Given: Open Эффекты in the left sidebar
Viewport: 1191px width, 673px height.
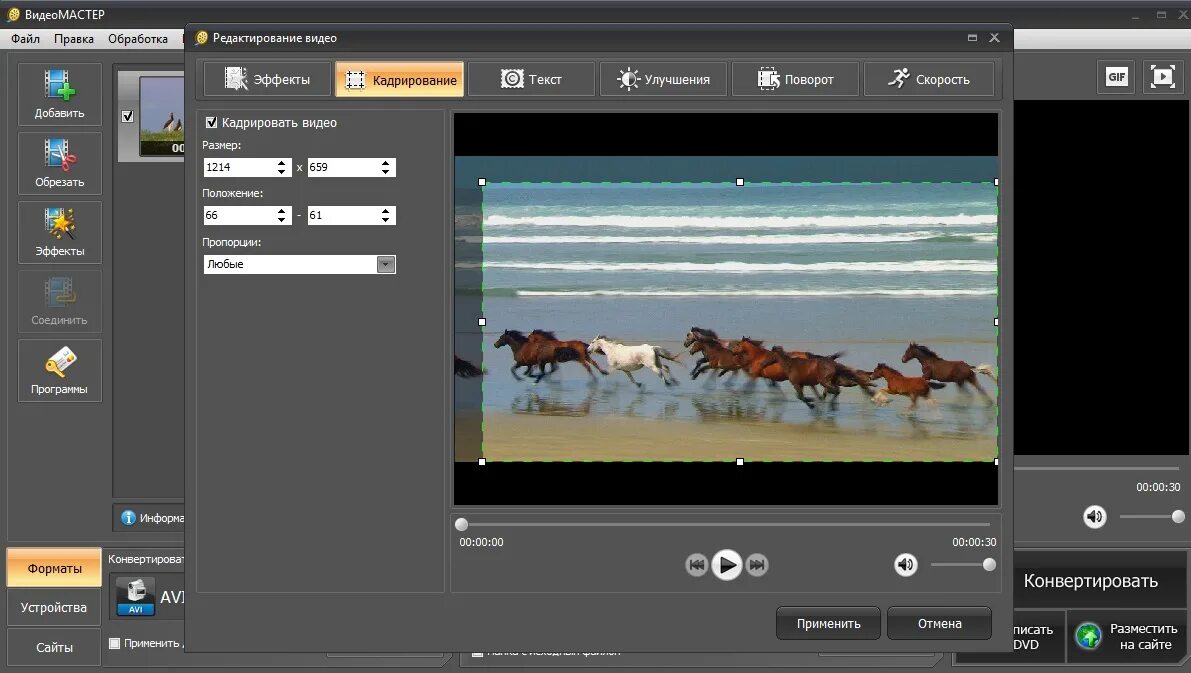Looking at the screenshot, I should click(59, 232).
